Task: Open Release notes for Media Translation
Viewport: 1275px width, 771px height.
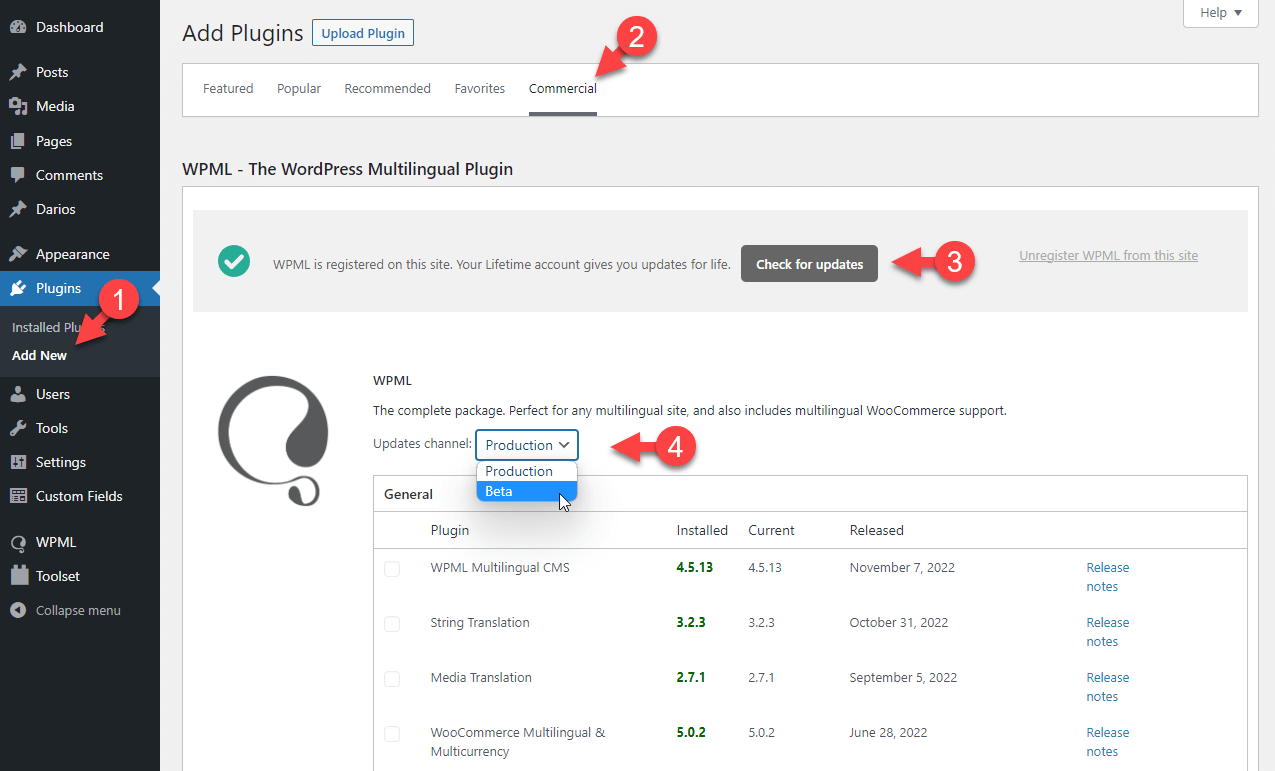Action: click(1108, 687)
